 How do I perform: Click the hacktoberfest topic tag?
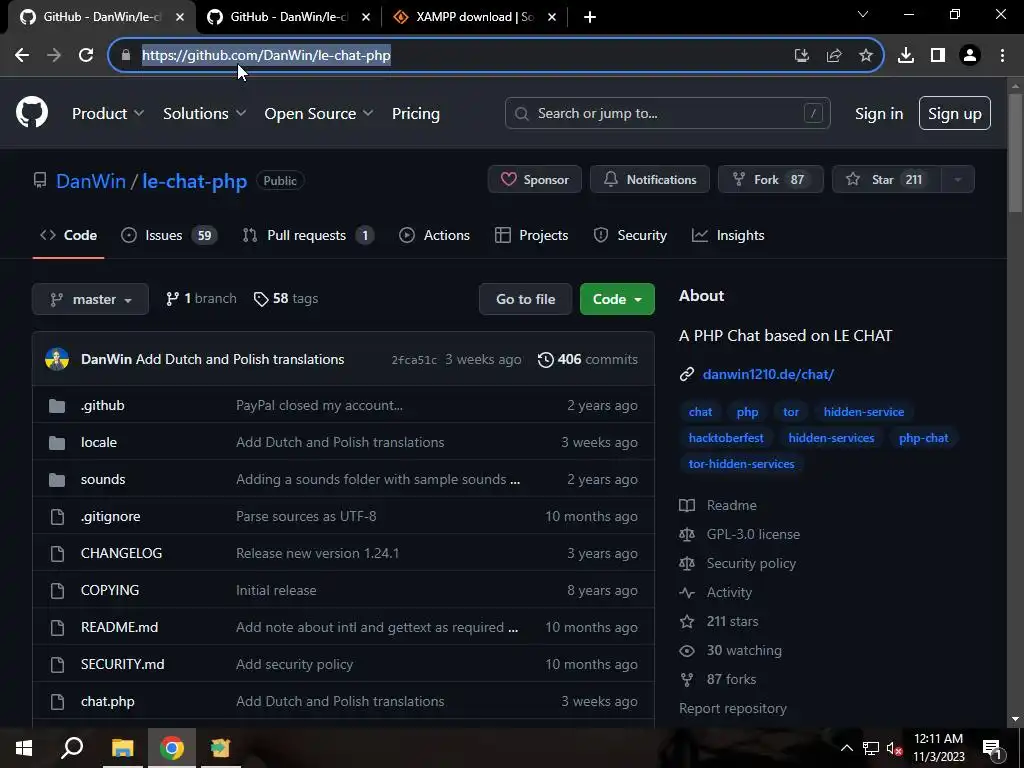[726, 438]
